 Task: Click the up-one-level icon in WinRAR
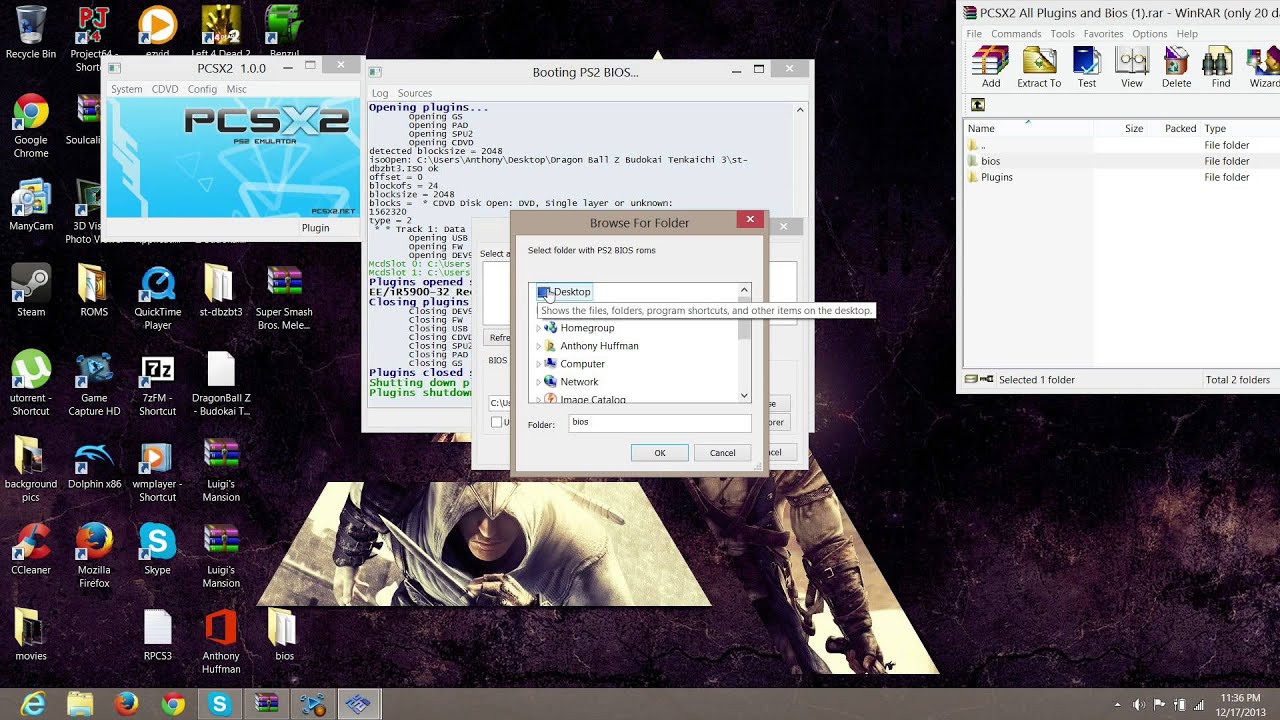978,105
